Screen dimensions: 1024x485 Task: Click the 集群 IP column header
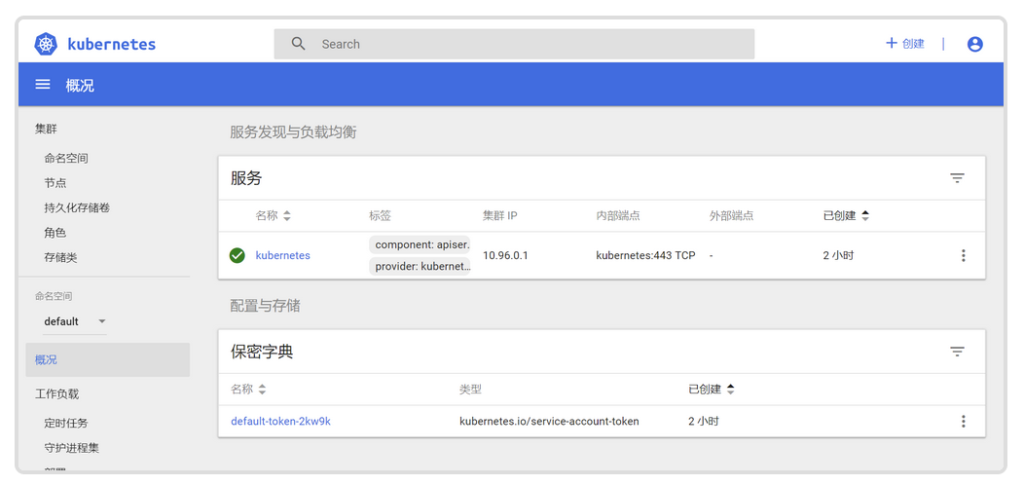[x=500, y=215]
